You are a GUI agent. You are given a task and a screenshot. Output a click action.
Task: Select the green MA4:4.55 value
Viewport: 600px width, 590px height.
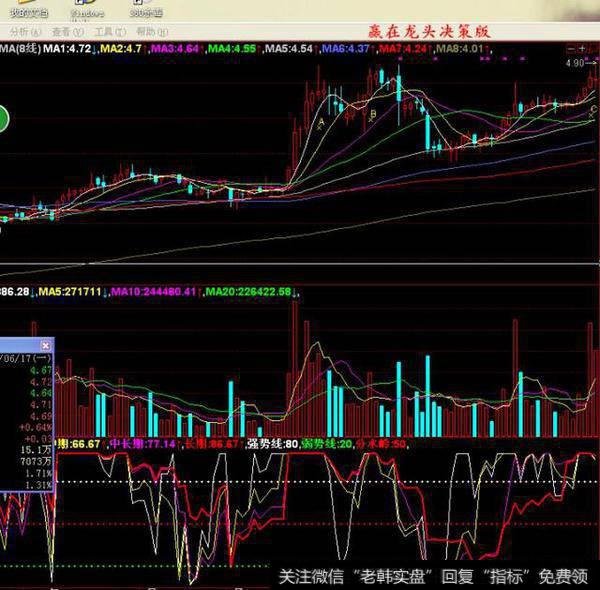tap(232, 49)
